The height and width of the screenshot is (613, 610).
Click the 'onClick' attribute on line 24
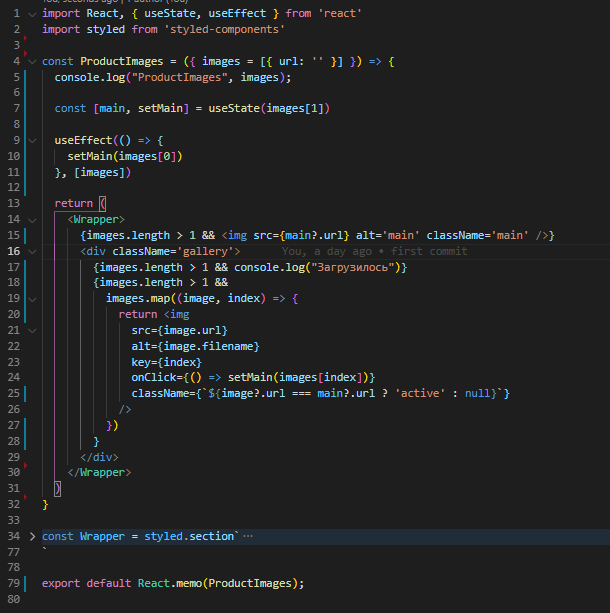click(154, 377)
